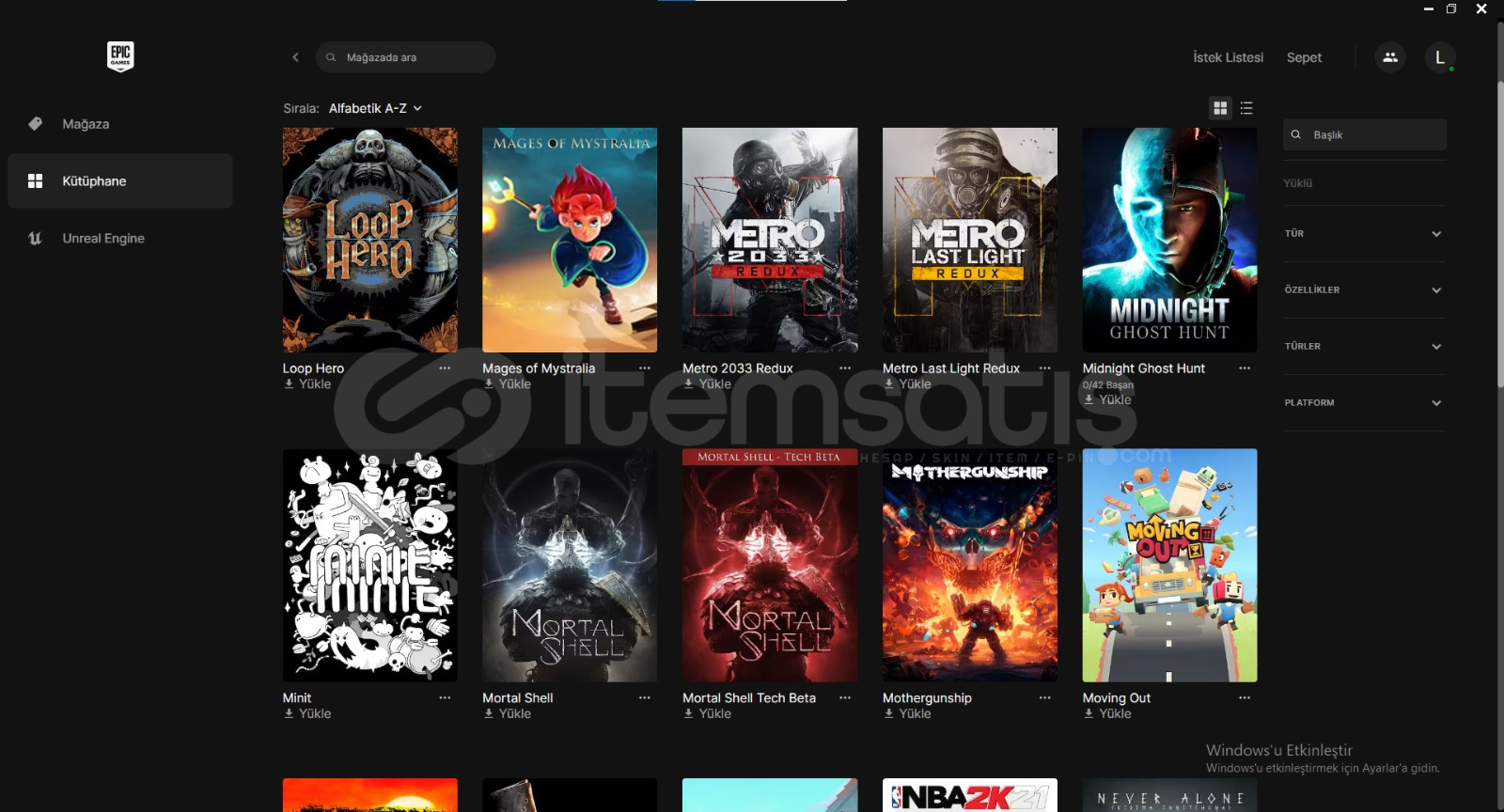Click the Yükle install link below Mortal Shell

pos(508,713)
